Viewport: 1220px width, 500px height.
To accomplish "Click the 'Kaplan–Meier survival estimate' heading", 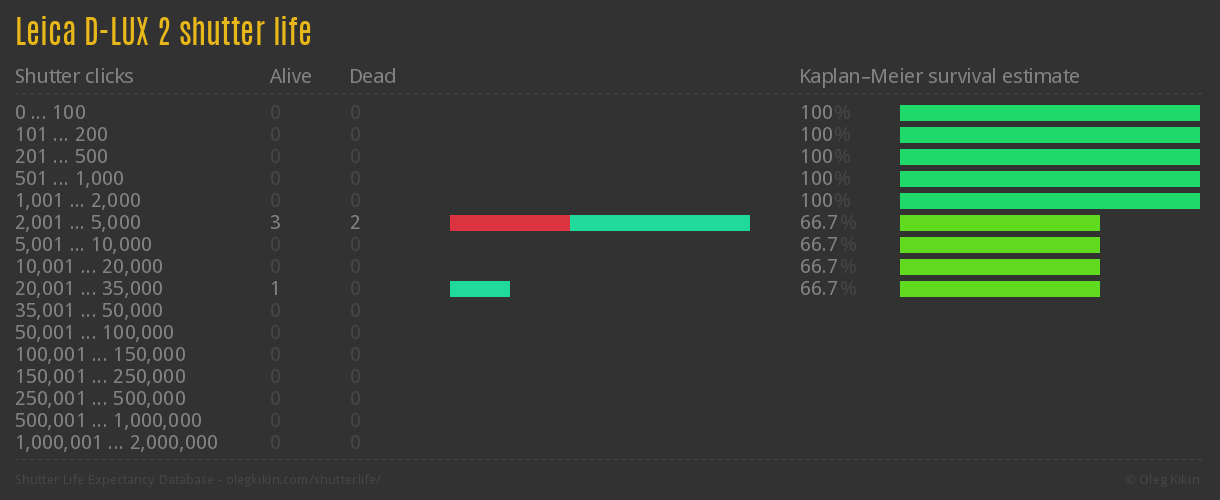I will click(939, 76).
